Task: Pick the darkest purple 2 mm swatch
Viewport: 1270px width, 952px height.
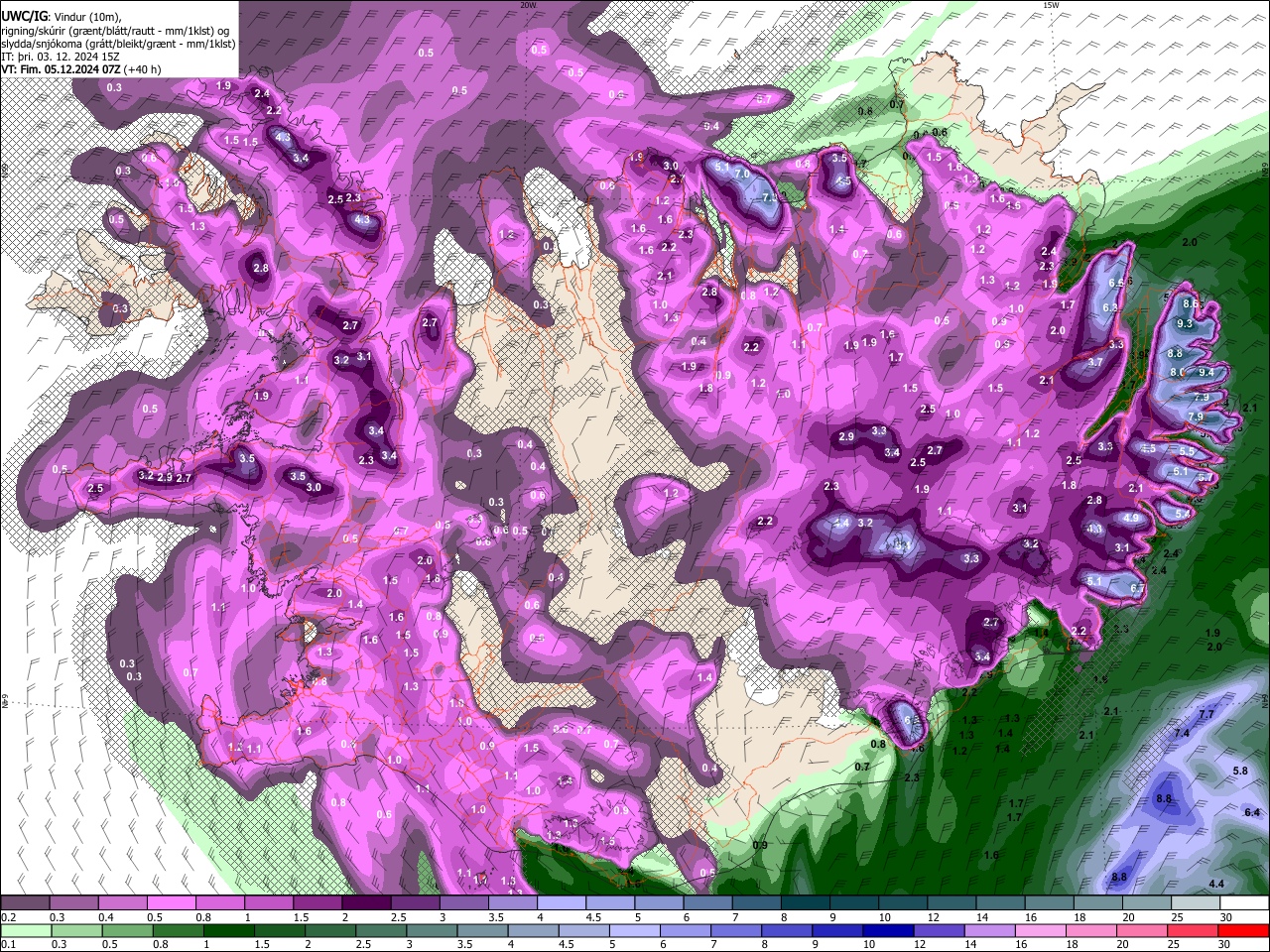Action: (x=366, y=903)
